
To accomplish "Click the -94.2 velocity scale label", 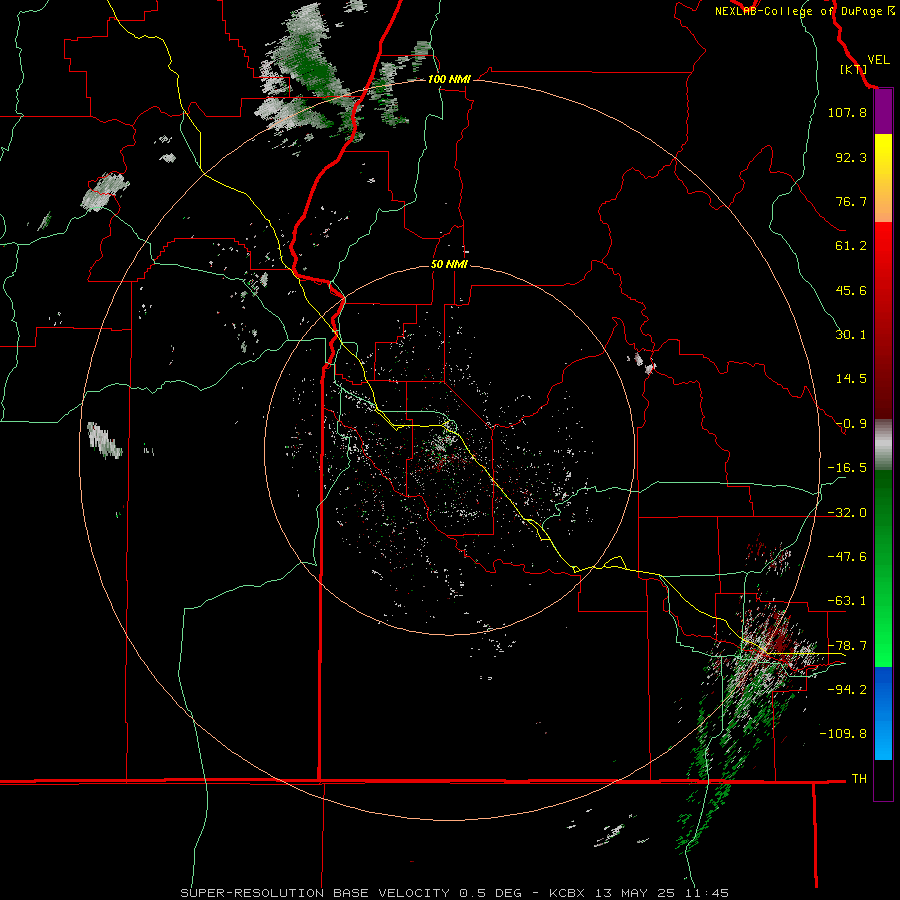I will coord(847,690).
